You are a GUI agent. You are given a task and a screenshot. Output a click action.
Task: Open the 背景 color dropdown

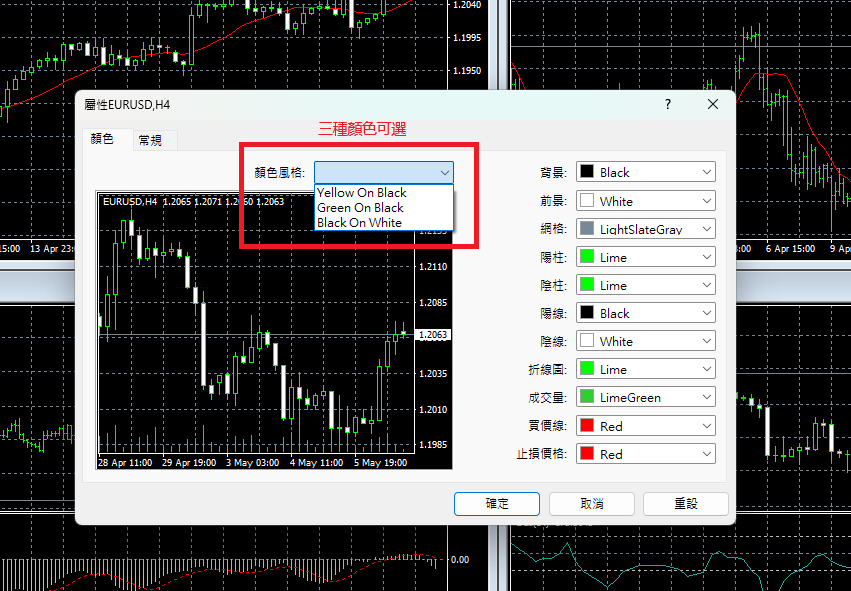(x=646, y=172)
